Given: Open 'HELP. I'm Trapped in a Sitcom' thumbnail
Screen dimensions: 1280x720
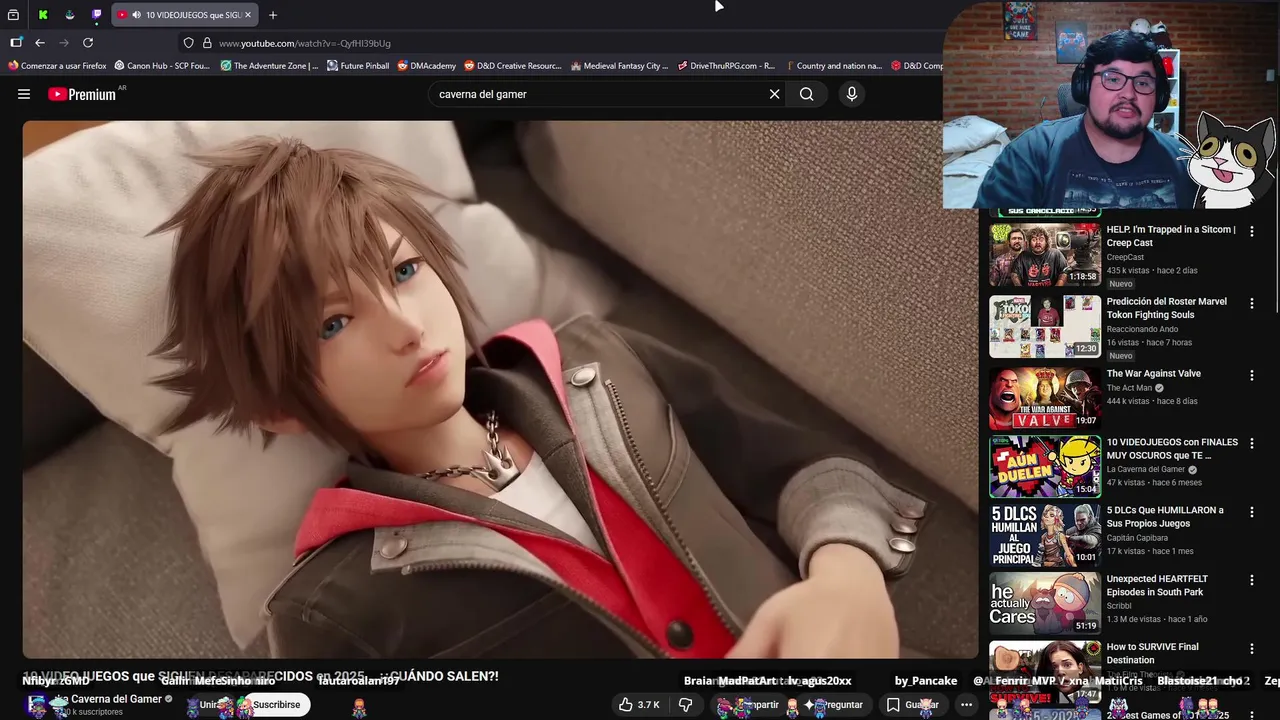Looking at the screenshot, I should [1045, 254].
